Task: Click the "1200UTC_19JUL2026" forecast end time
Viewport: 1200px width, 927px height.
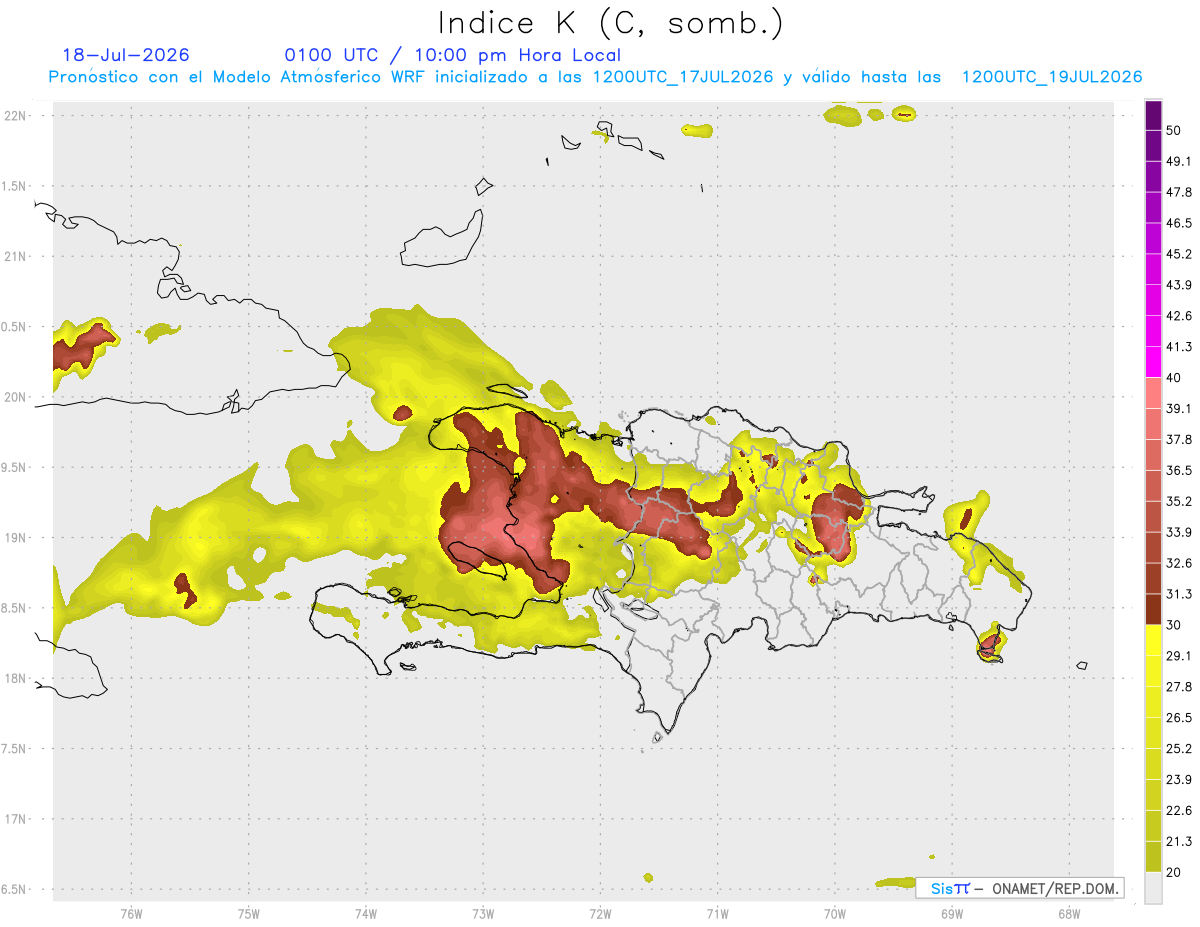Action: coord(1052,77)
